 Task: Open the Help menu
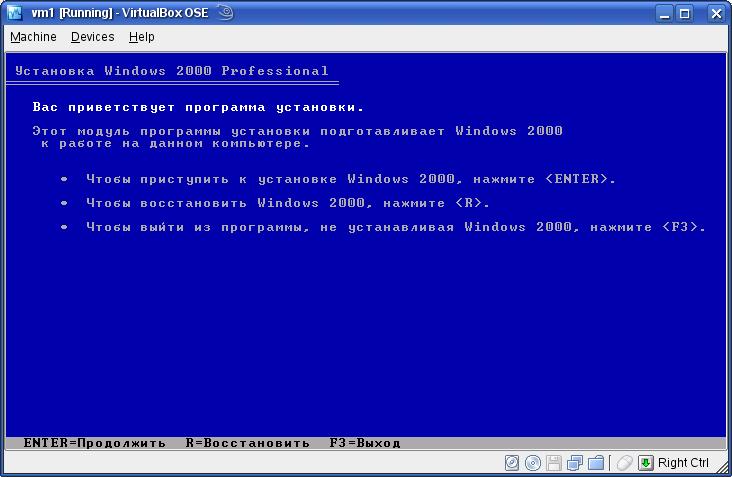(x=141, y=37)
